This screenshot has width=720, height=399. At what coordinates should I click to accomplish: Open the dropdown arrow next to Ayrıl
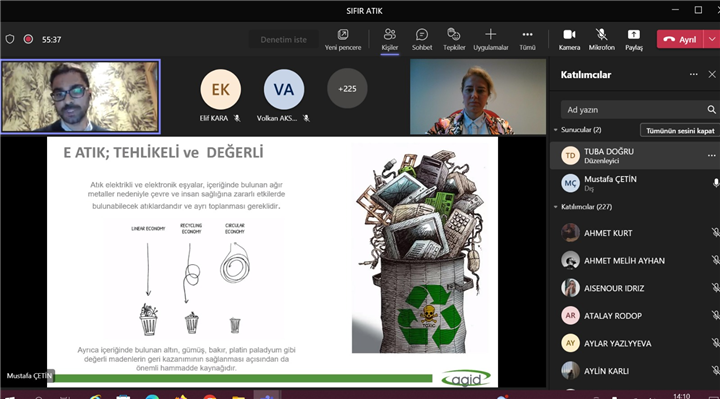pyautogui.click(x=712, y=39)
